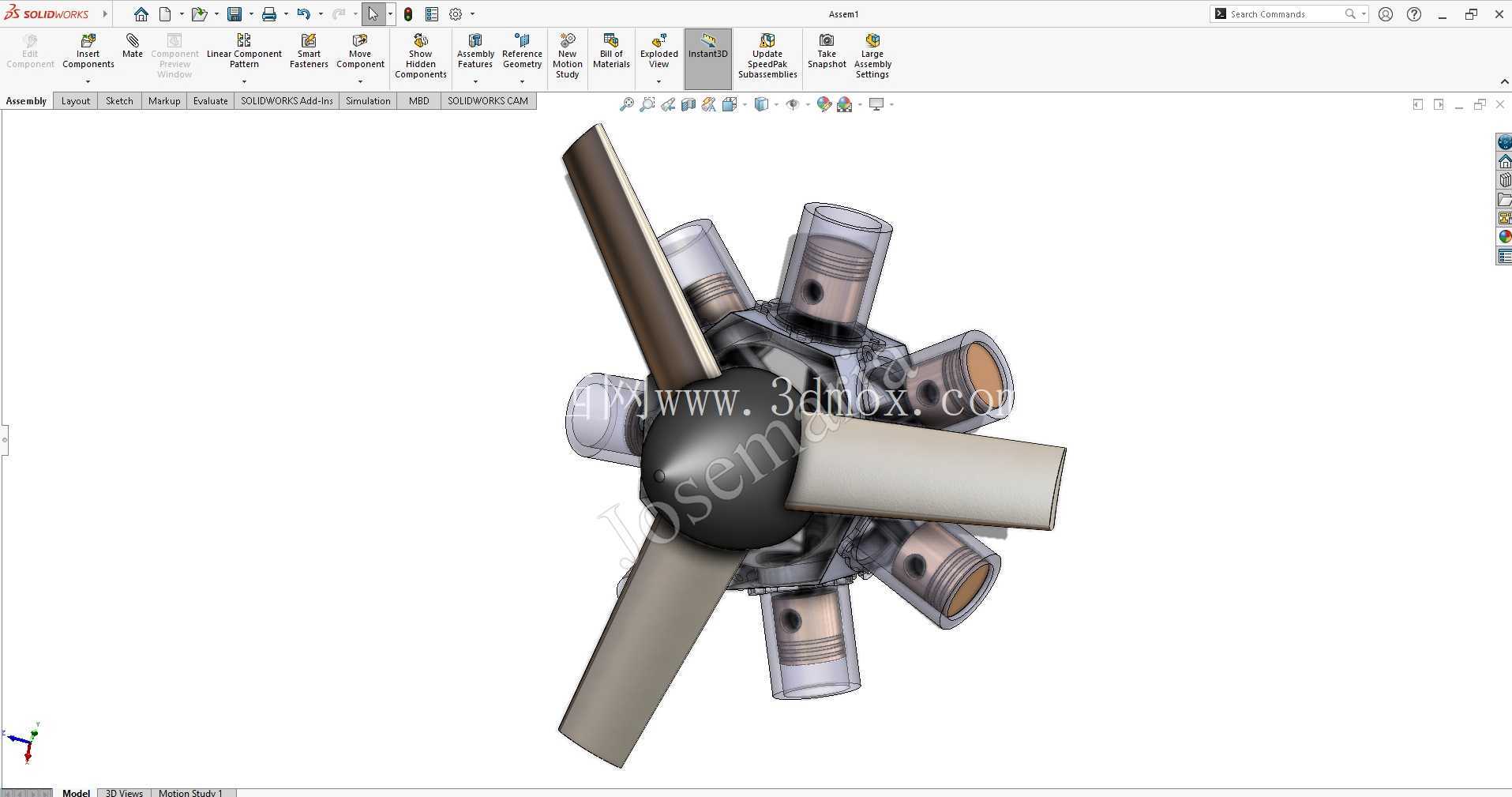Toggle the Section View display
The image size is (1512, 797).
click(688, 104)
